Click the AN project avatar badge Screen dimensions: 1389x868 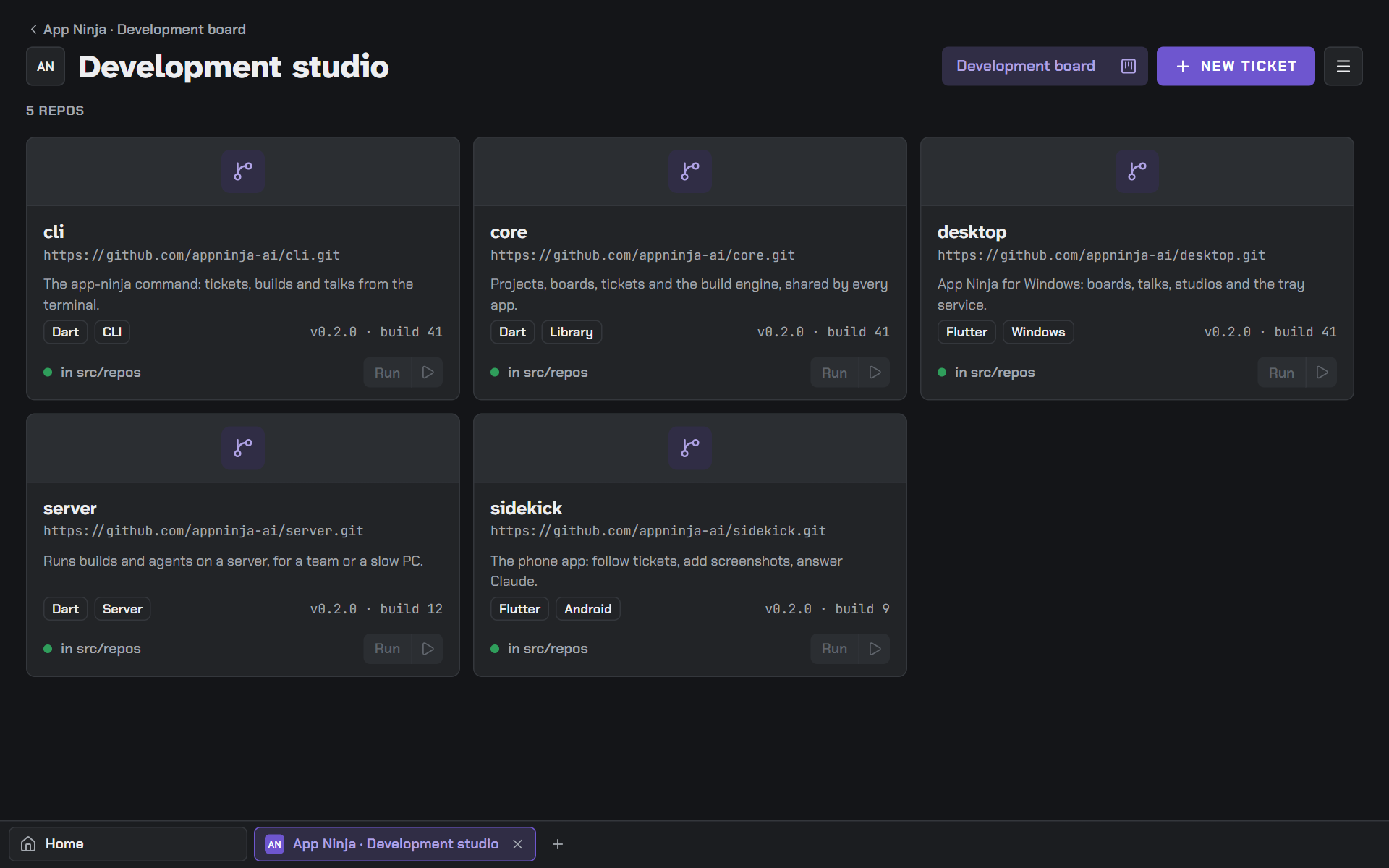coord(46,67)
